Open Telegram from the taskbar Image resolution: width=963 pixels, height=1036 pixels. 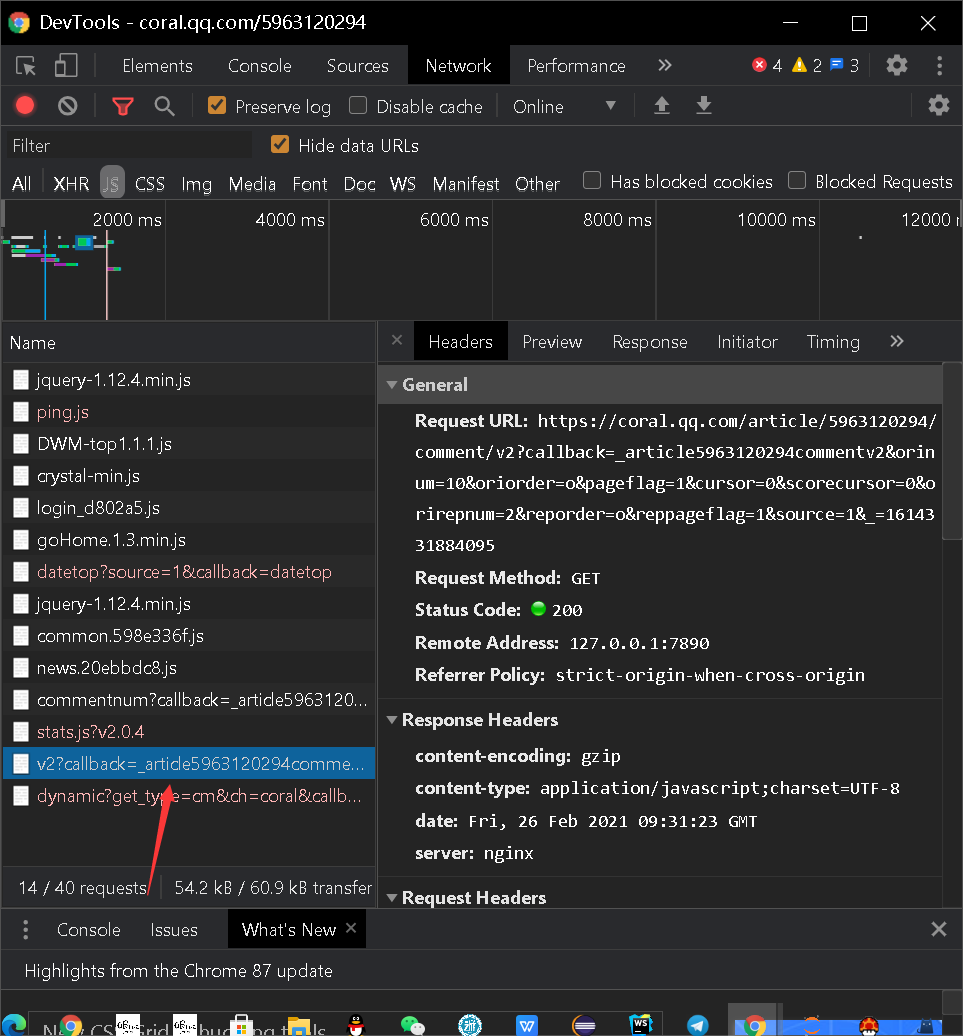click(697, 1025)
